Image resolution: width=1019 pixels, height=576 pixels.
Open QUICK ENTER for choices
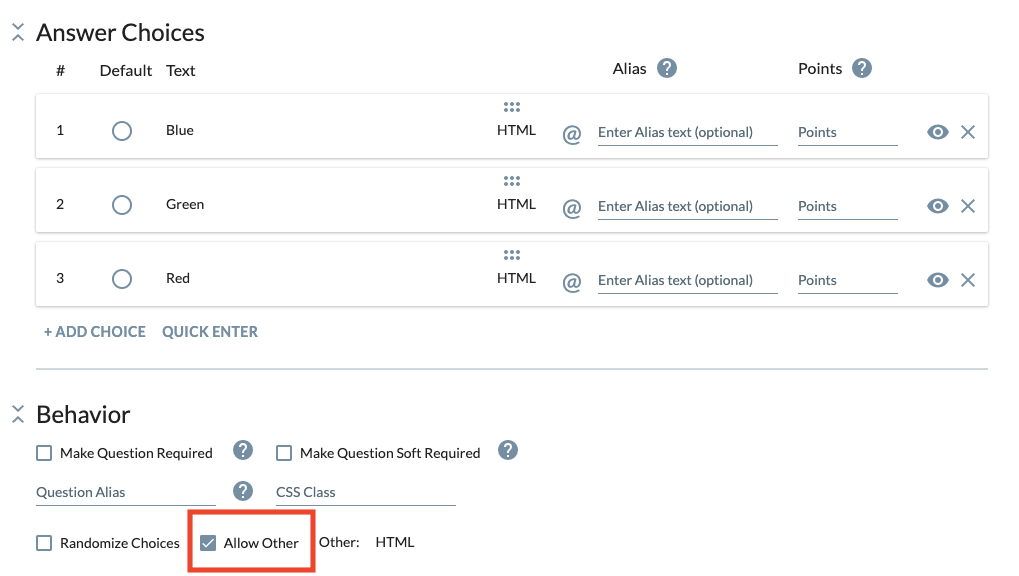210,332
